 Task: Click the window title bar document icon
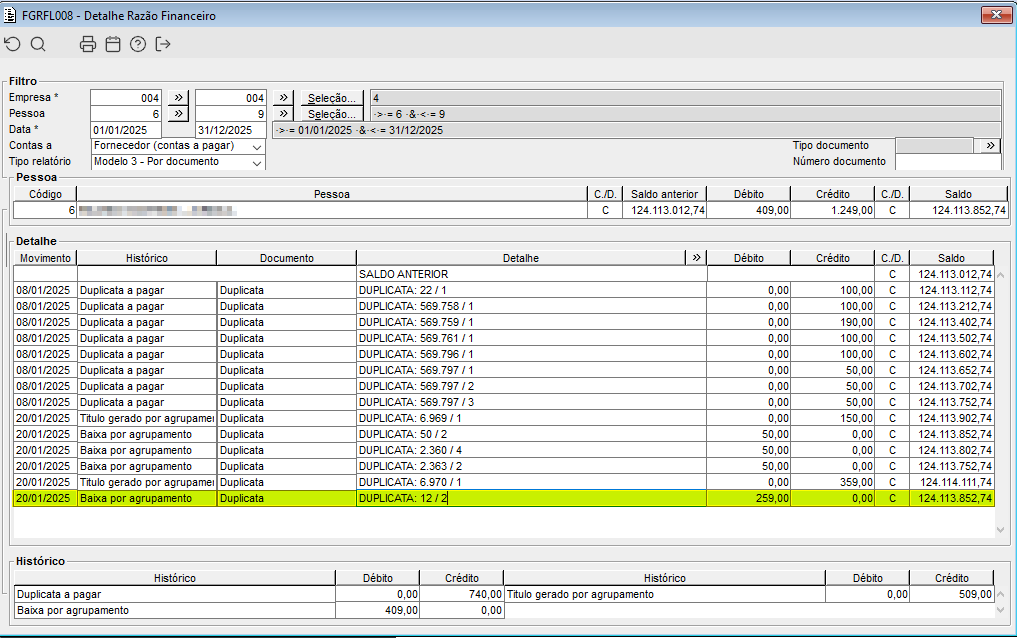10,15
